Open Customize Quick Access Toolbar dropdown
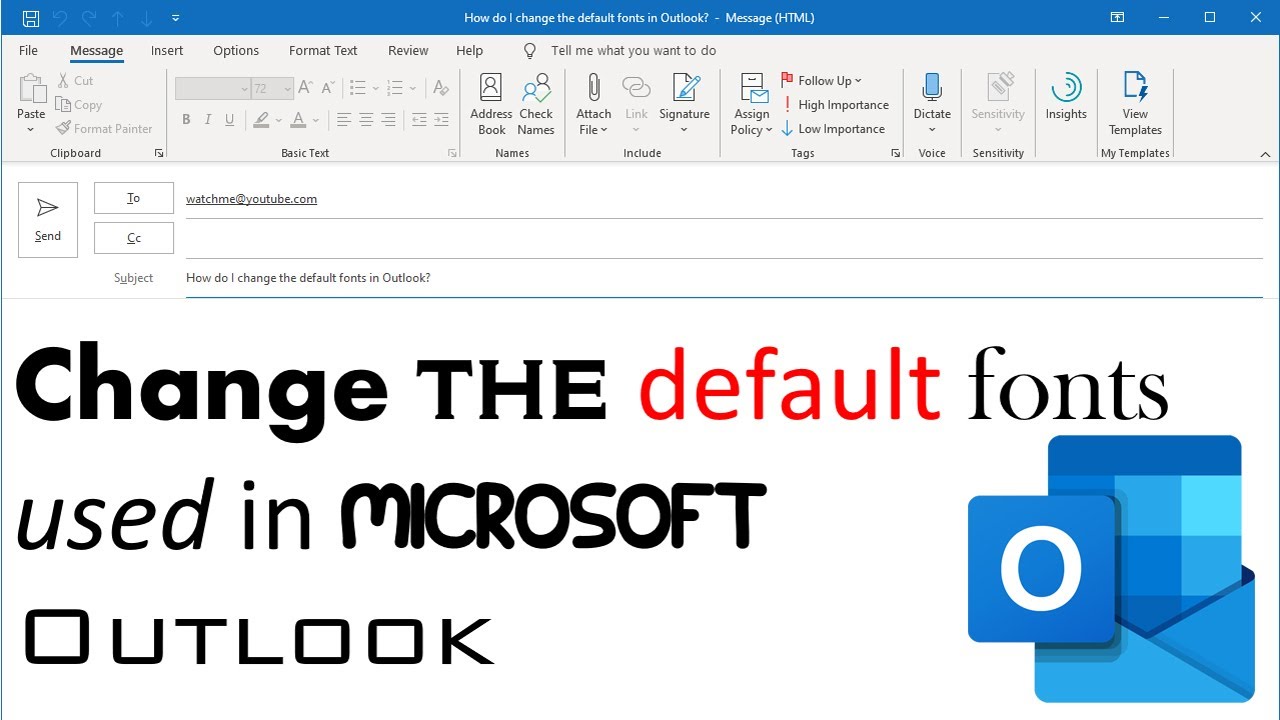 pos(176,18)
